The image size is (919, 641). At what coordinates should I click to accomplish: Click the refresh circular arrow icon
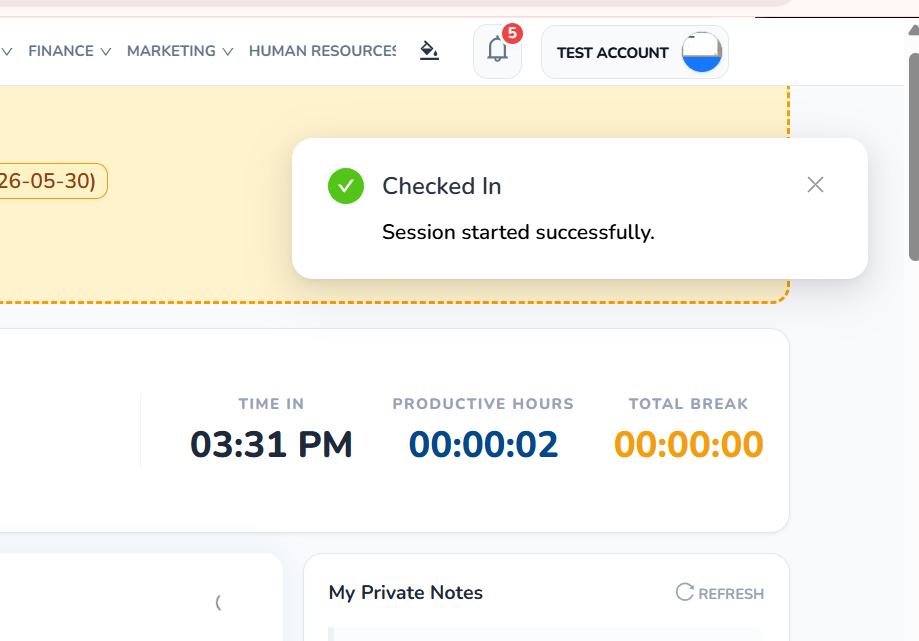pyautogui.click(x=685, y=592)
